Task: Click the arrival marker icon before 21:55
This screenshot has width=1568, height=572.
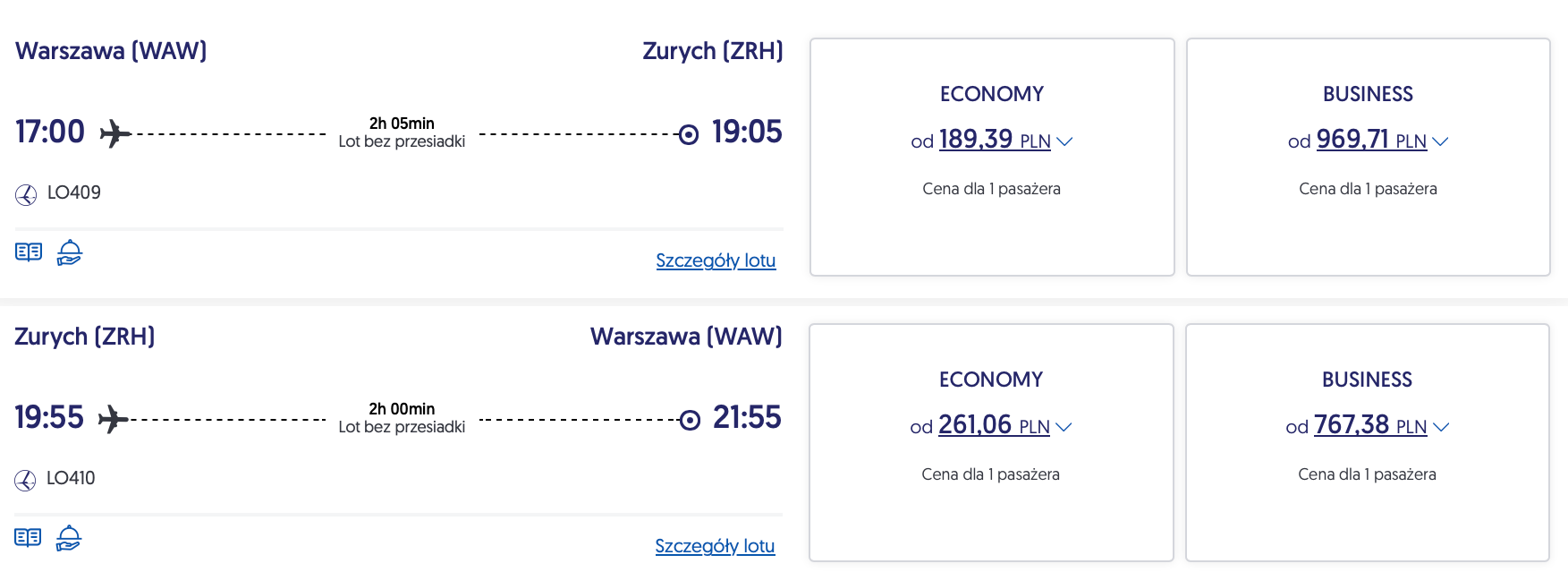Action: (x=689, y=420)
